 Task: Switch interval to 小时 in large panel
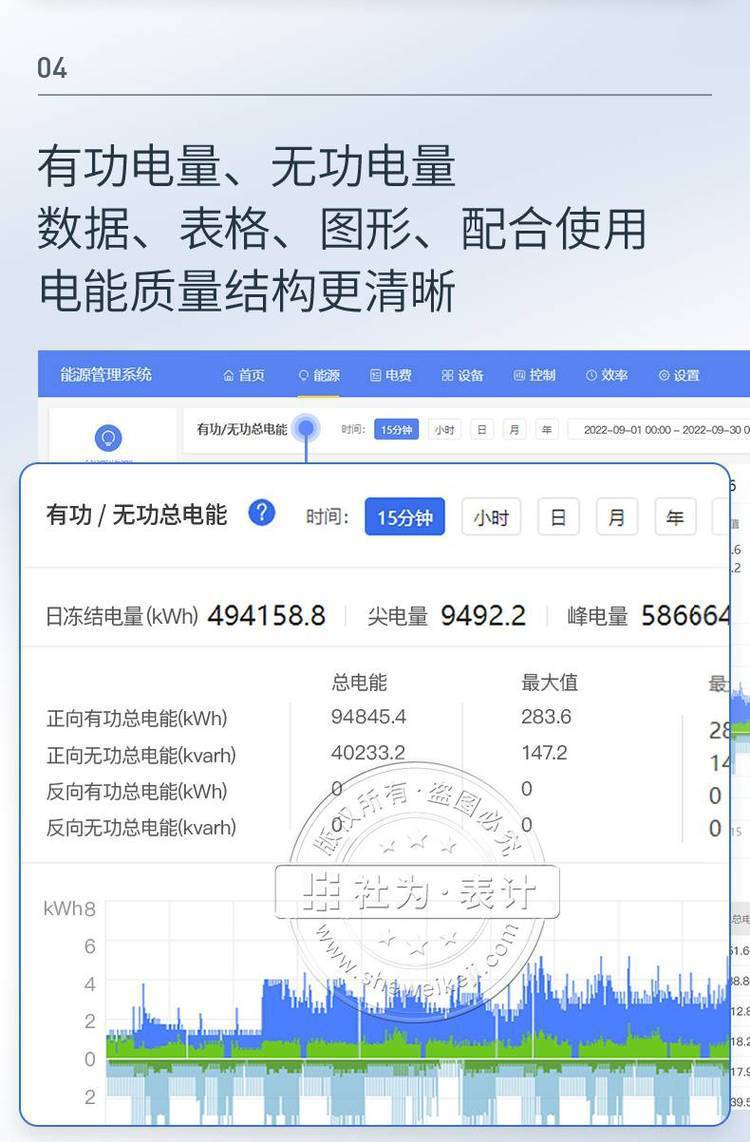click(x=491, y=517)
